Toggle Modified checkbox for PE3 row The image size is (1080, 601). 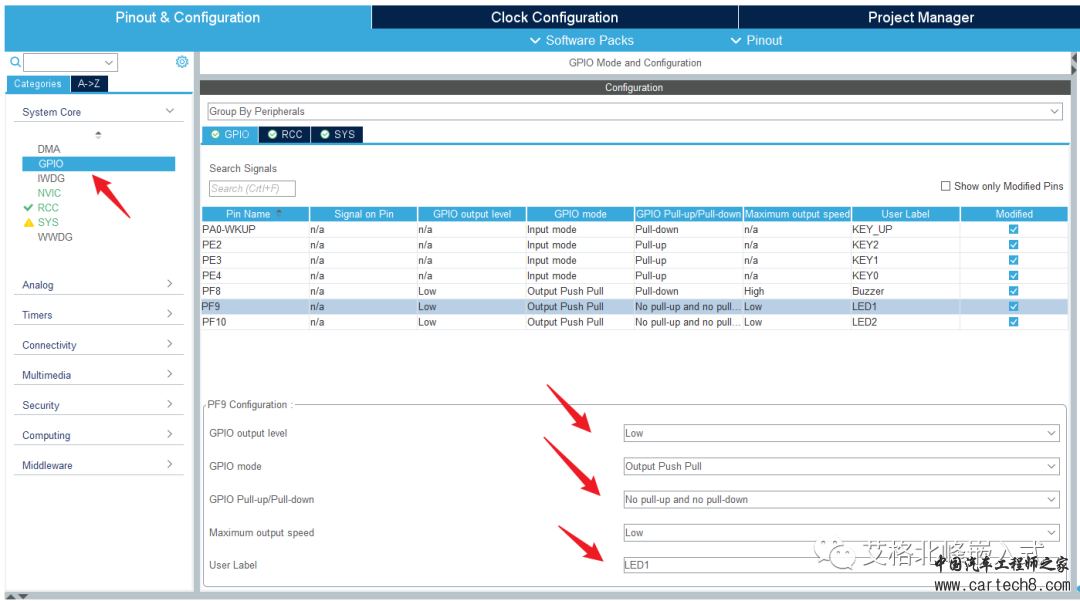click(x=1013, y=260)
